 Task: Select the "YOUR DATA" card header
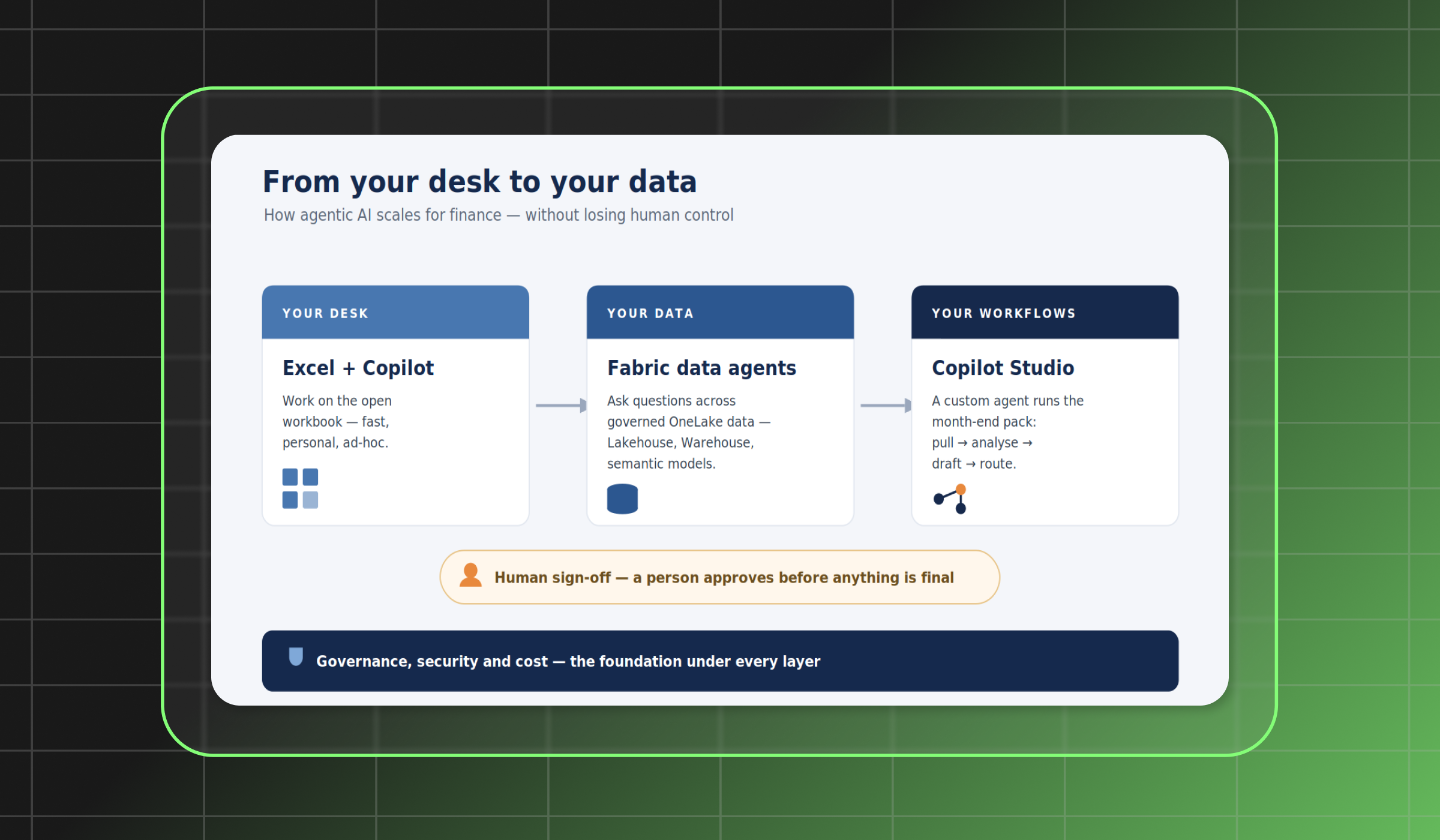tap(720, 313)
